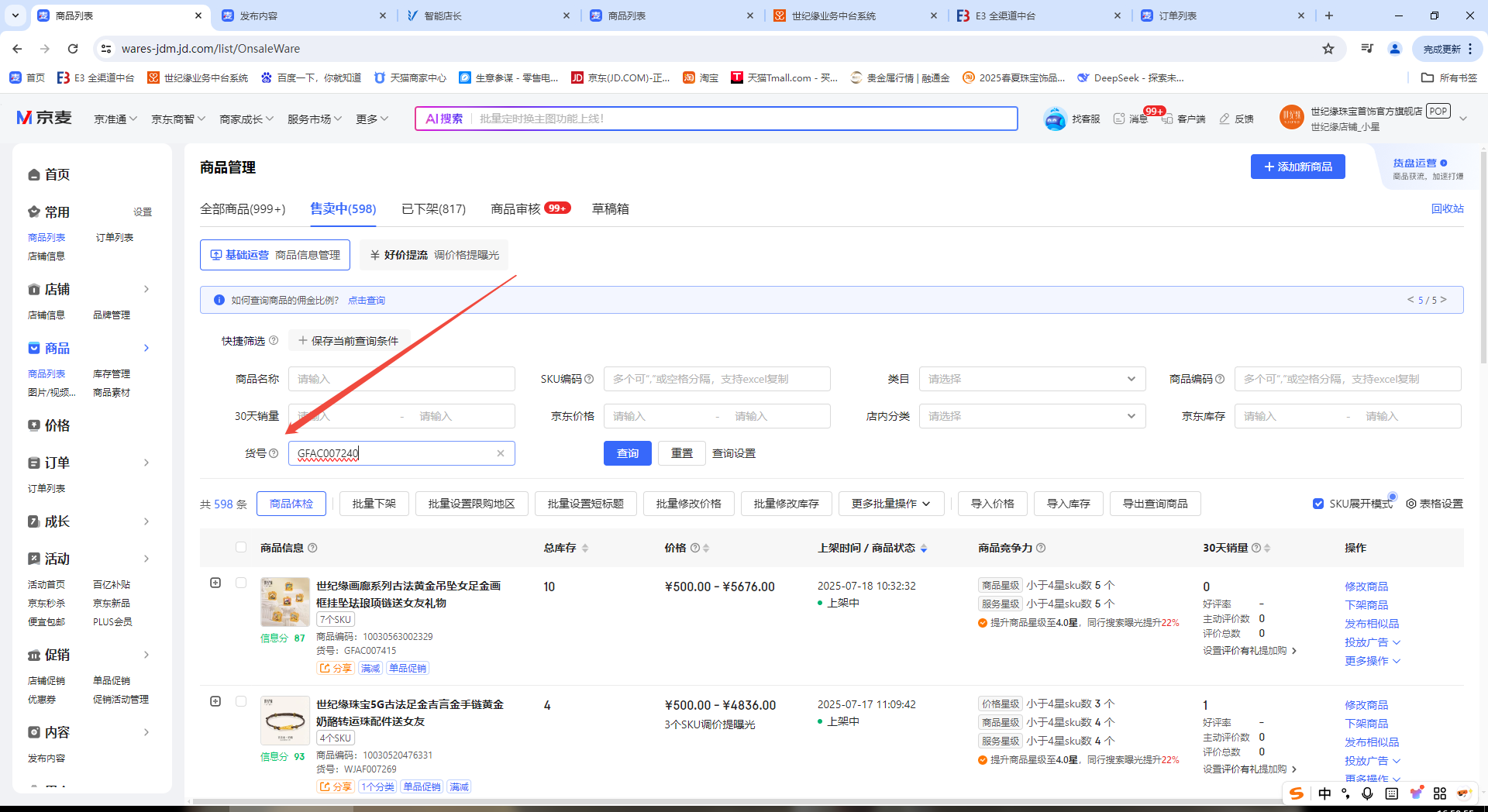
Task: Expand SKU rows for first product
Action: 215,583
